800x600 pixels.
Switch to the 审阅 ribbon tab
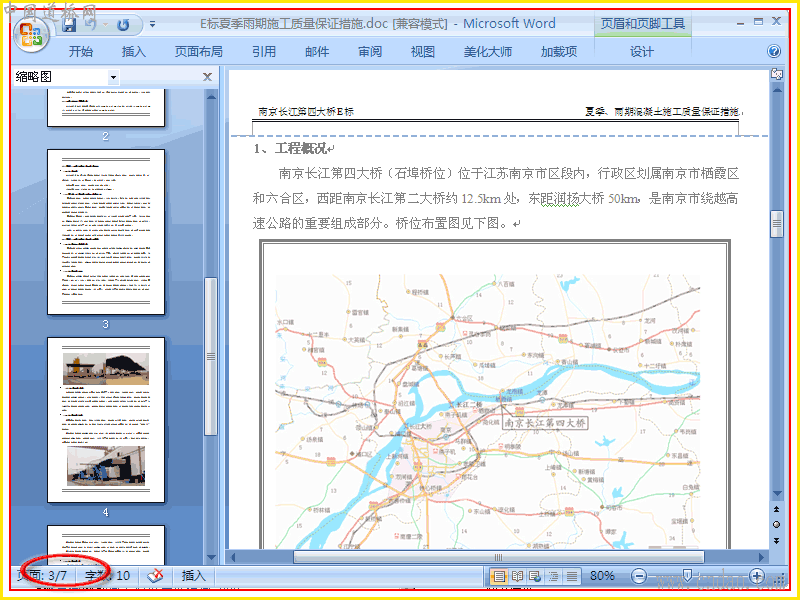(370, 52)
